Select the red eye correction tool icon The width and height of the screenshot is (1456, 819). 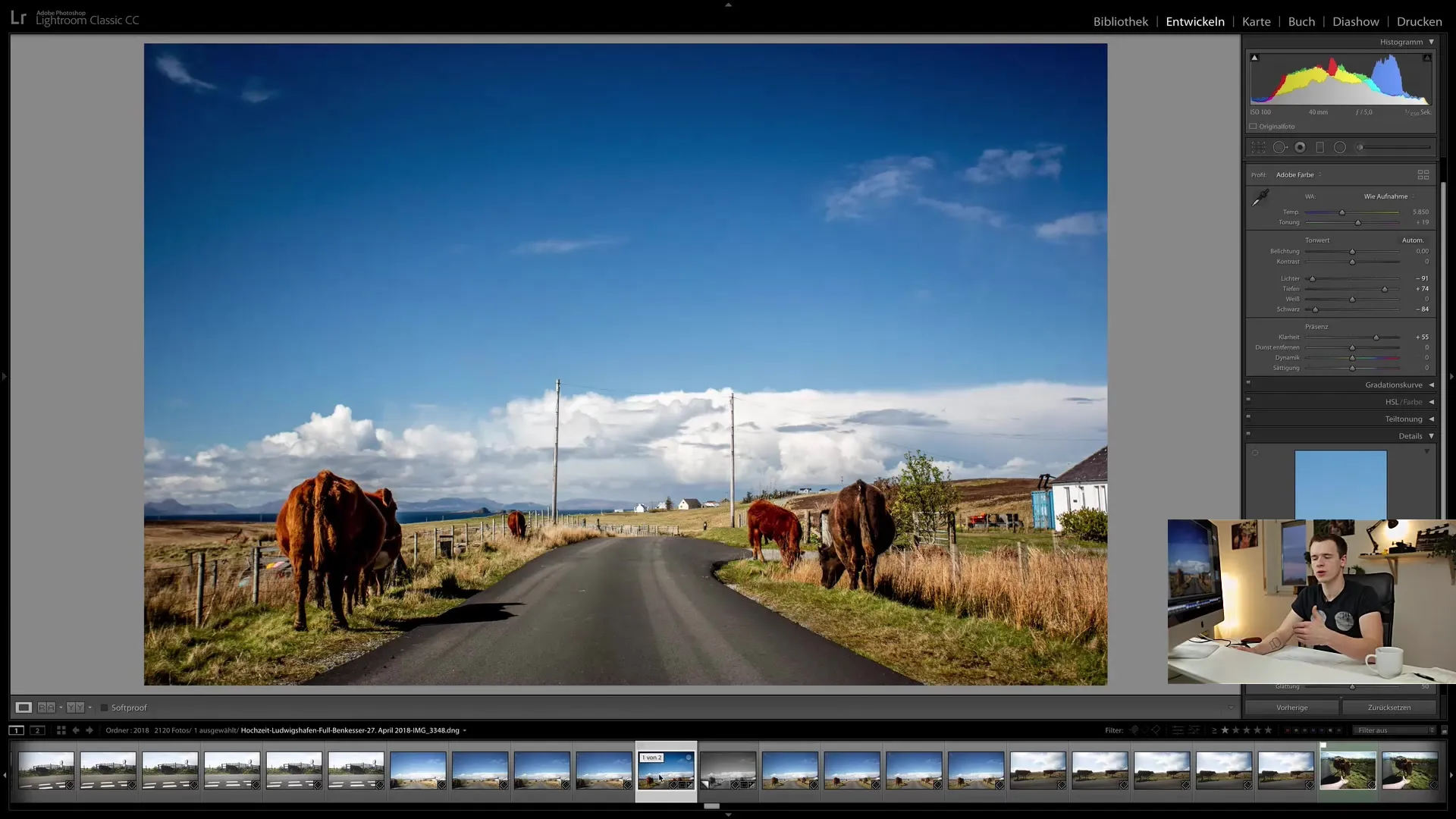tap(1300, 147)
